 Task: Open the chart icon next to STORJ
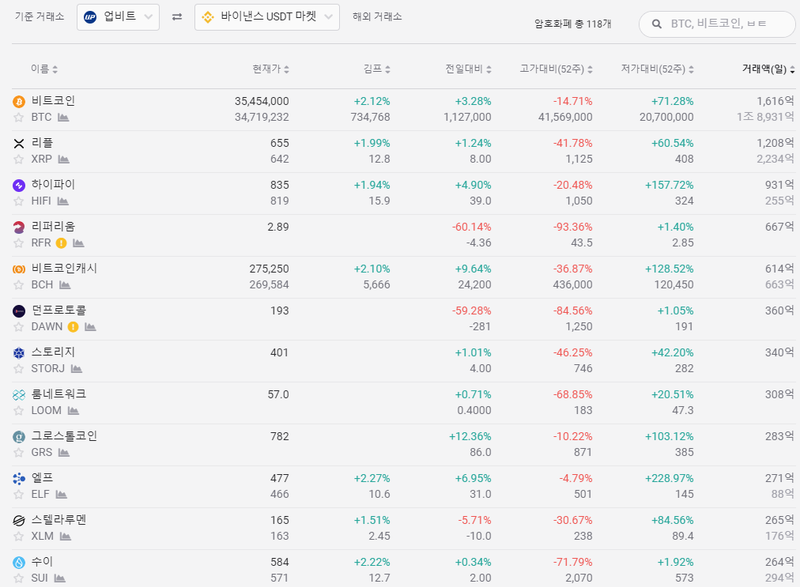point(77,369)
